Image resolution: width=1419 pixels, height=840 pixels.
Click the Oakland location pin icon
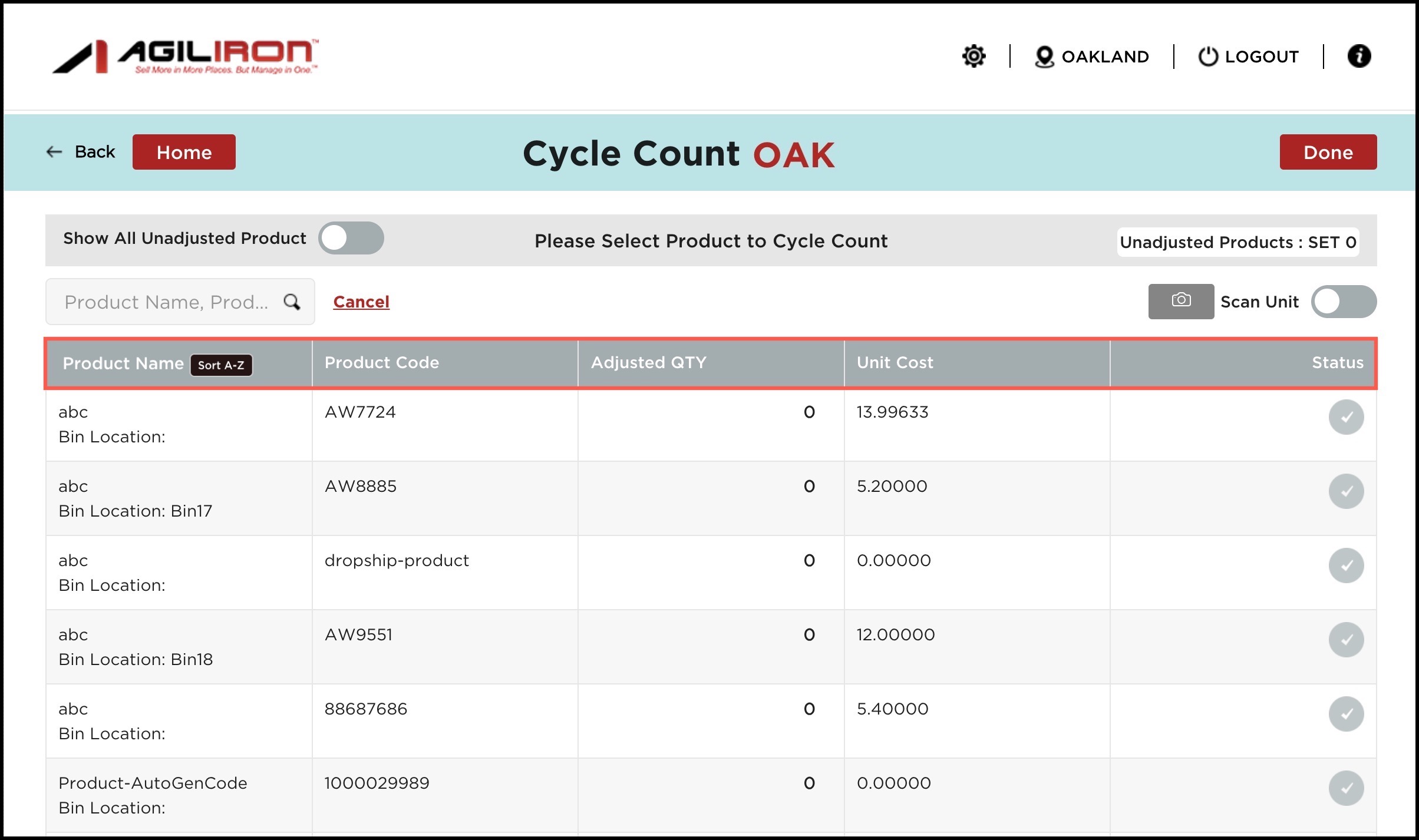pos(1044,57)
